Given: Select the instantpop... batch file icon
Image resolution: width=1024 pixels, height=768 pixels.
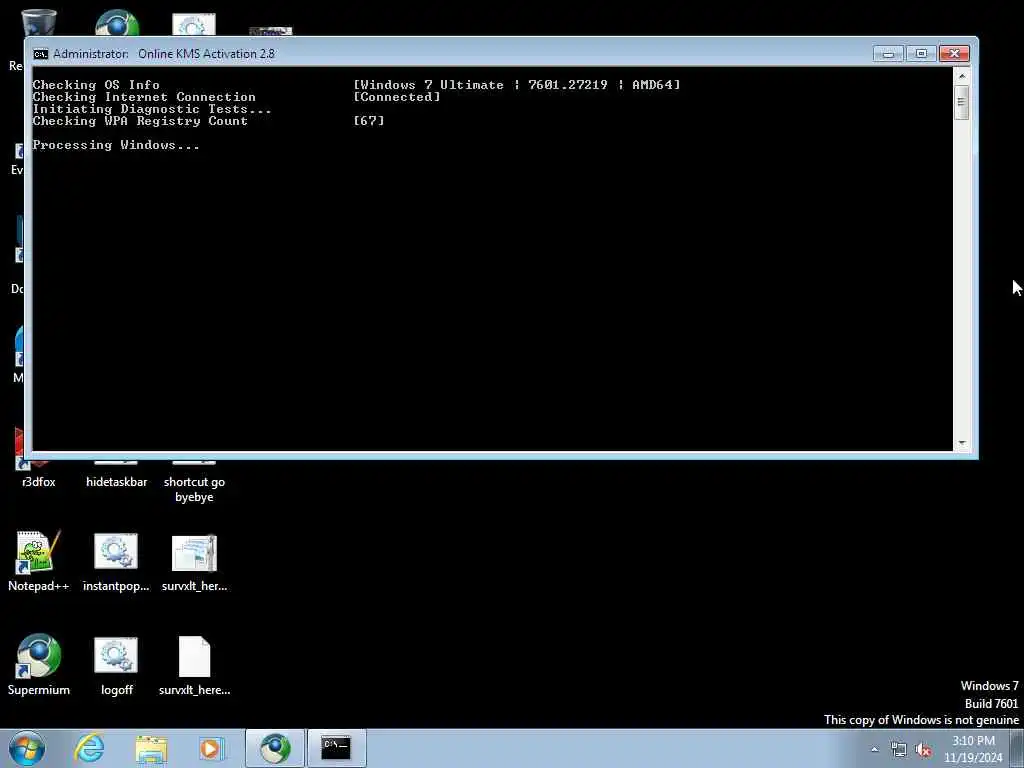Looking at the screenshot, I should point(116,562).
